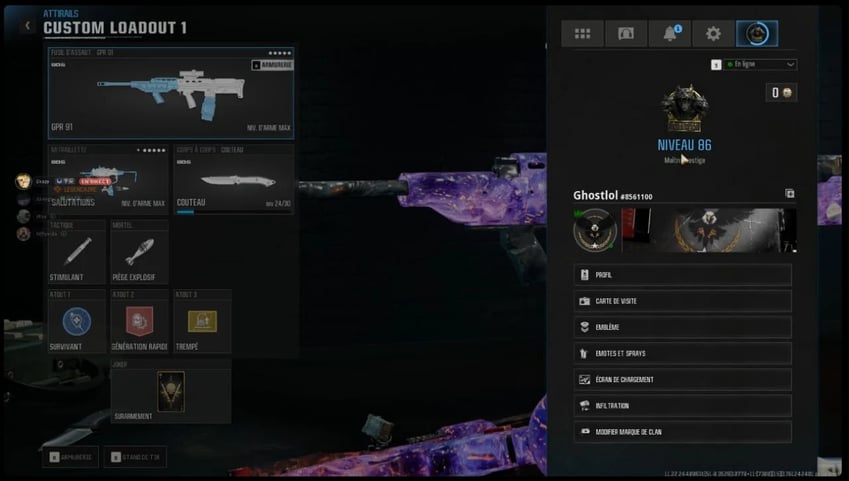Open the grid menu icon tab
The image size is (849, 481).
pos(582,34)
